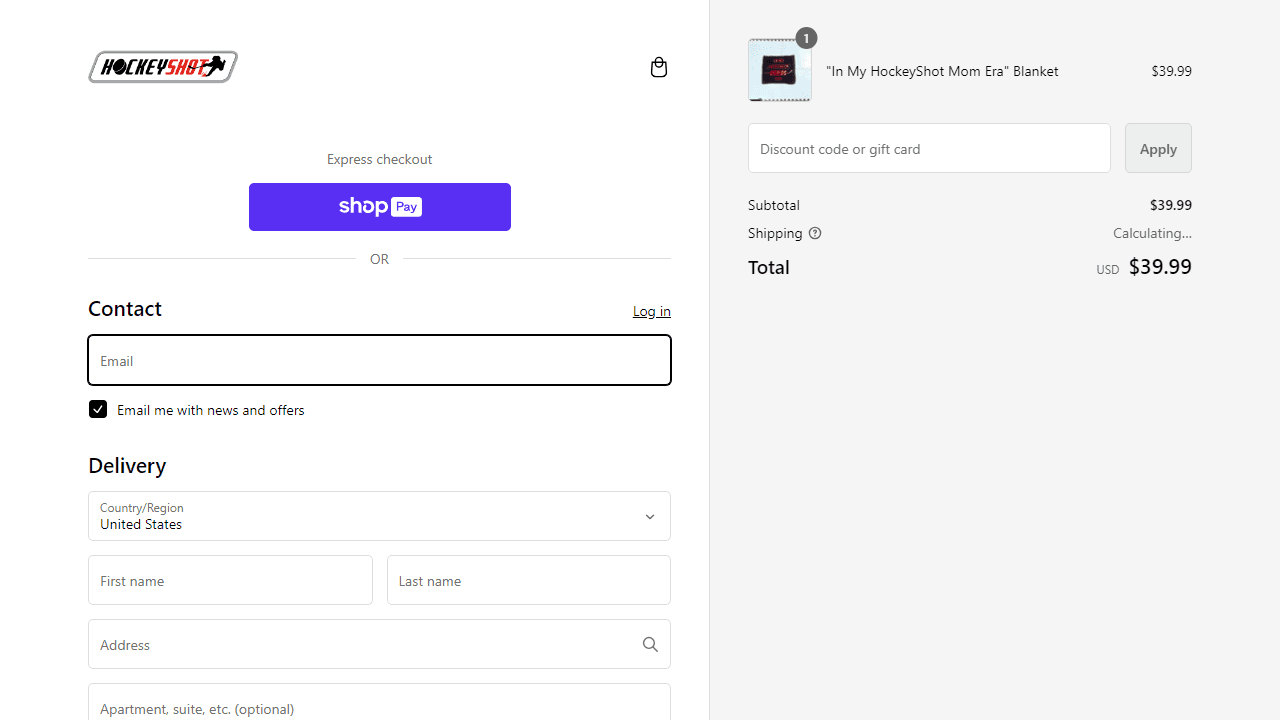Click the Last name field

[529, 580]
